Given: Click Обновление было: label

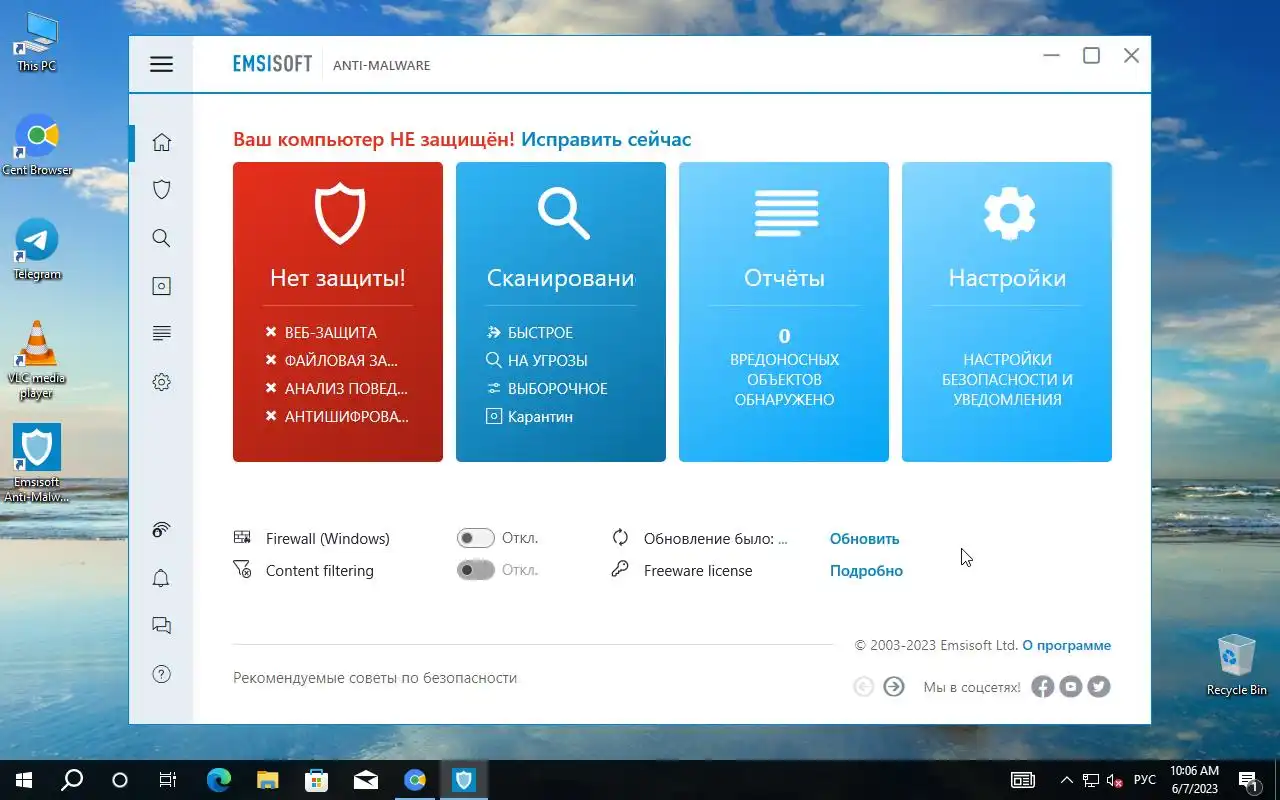Looking at the screenshot, I should [x=716, y=538].
